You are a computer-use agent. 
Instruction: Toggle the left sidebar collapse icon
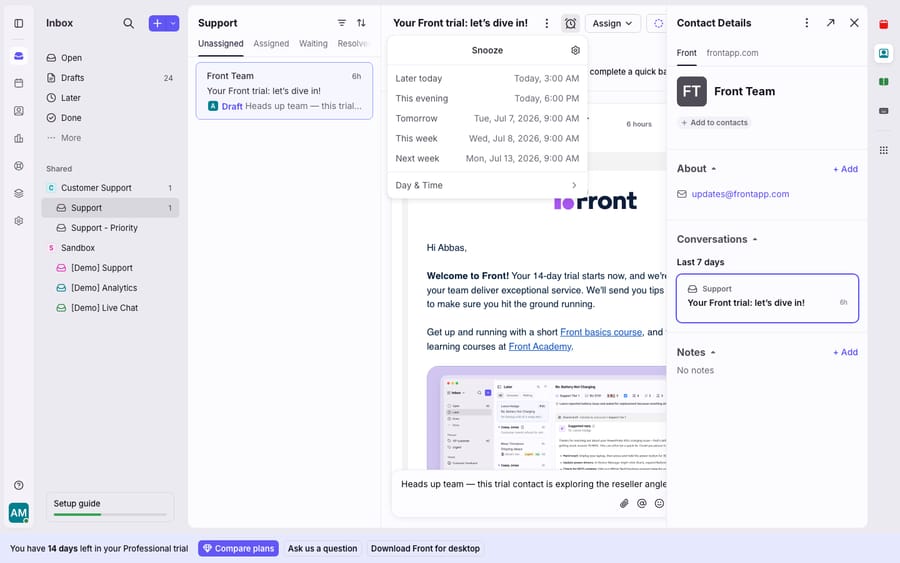pos(18,23)
